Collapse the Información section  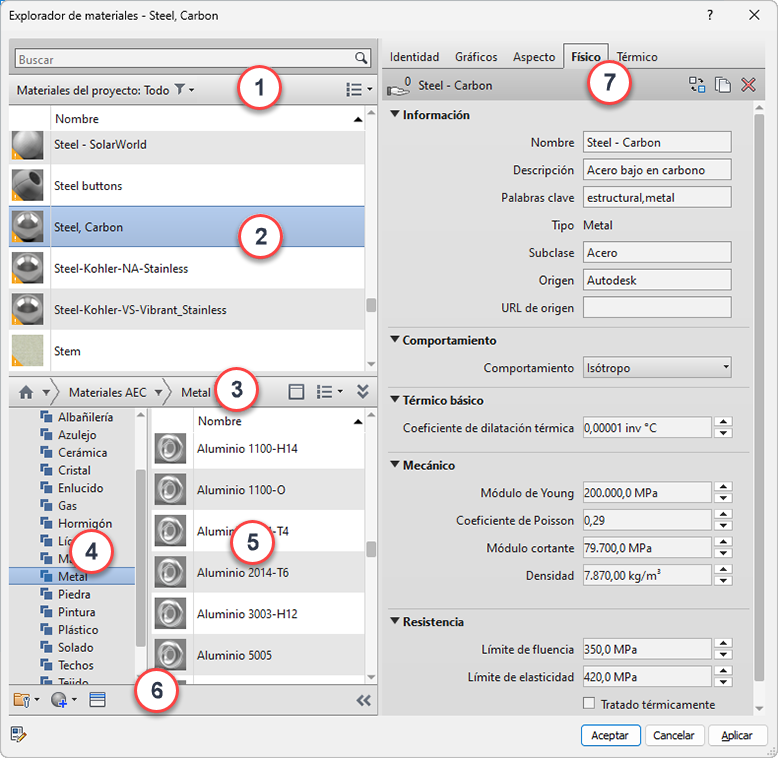[x=395, y=114]
